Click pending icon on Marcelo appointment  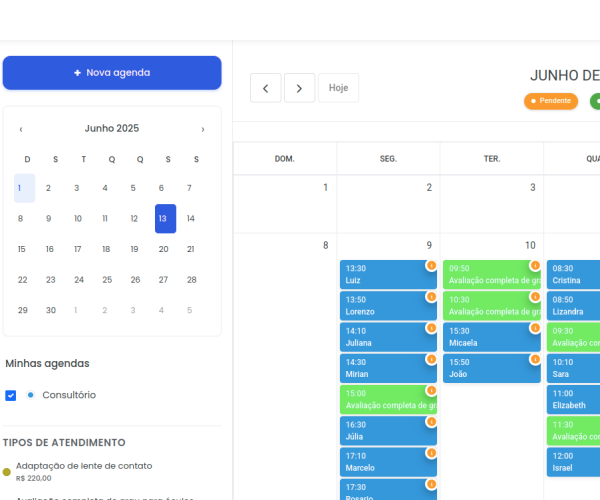tap(431, 453)
